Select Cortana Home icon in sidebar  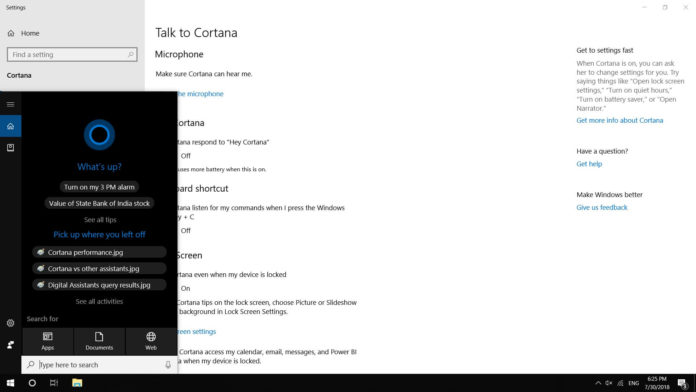click(x=10, y=126)
